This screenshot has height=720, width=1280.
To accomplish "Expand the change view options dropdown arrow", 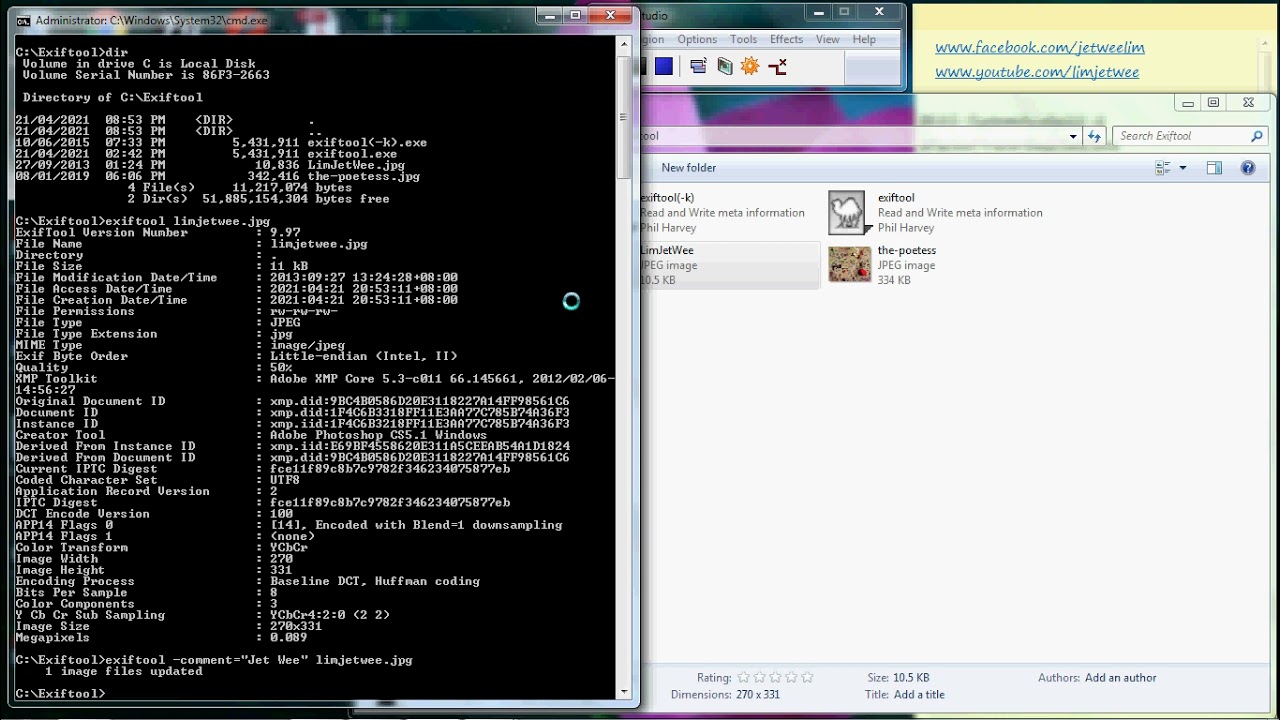I will point(1182,168).
